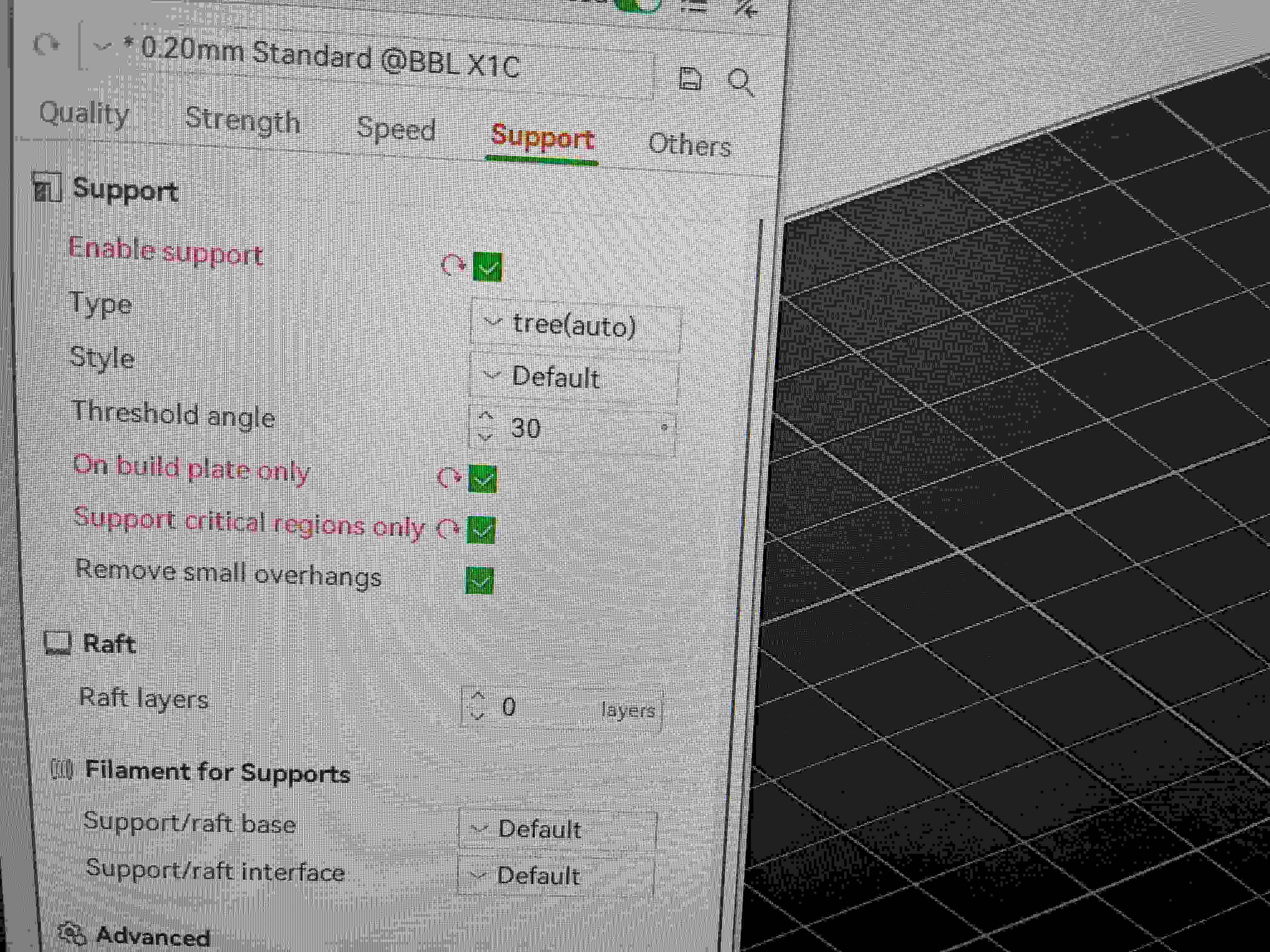This screenshot has width=1270, height=952.
Task: Open the support Type dropdown showing tree(auto)
Action: click(574, 324)
